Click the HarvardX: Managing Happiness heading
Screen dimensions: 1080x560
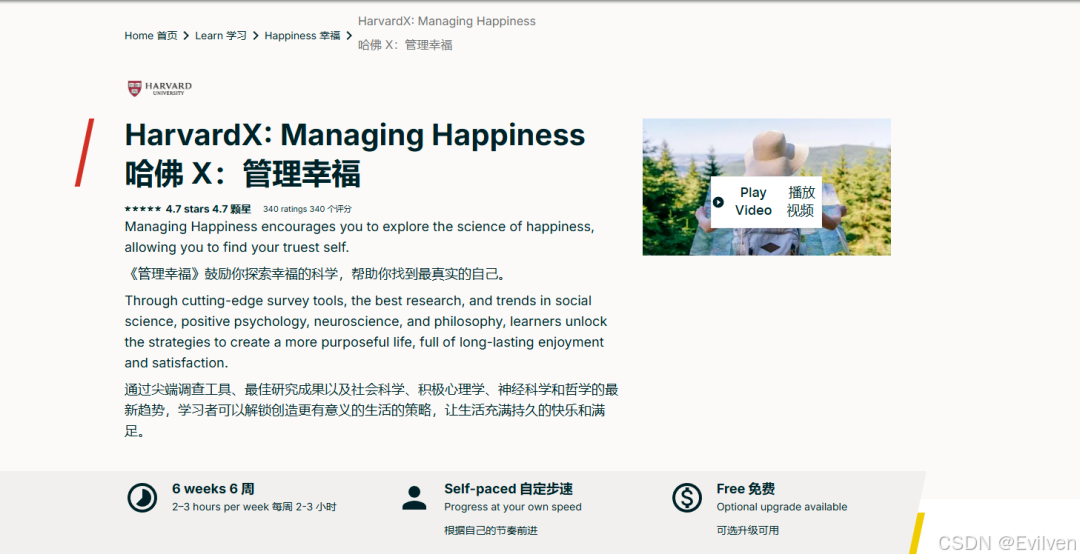click(x=355, y=134)
